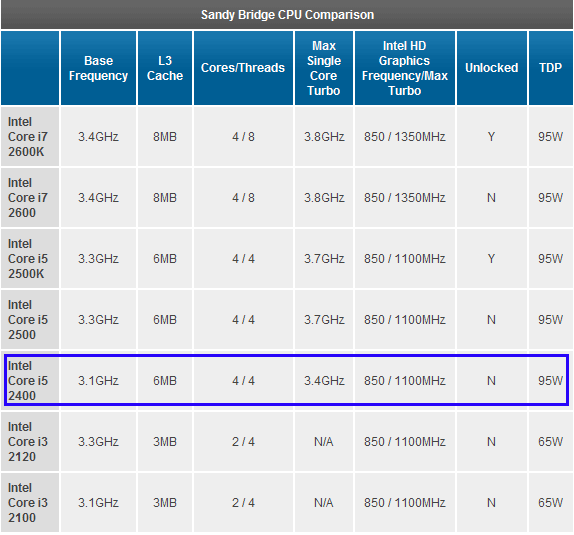Click 850 / 1100MHz graphics for i5 2400
This screenshot has height=535, width=574.
405,381
